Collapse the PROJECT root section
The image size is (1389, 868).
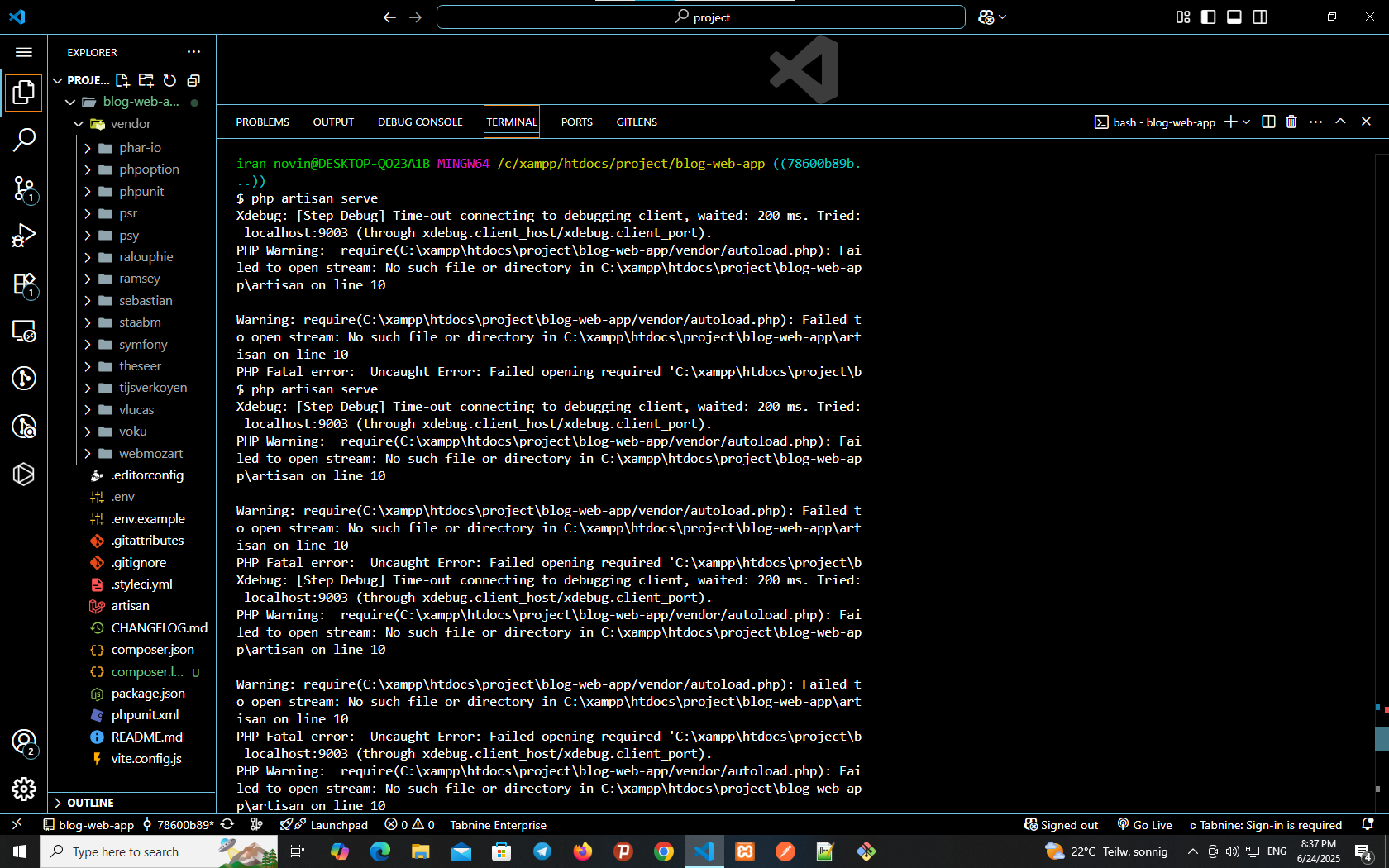(58, 80)
